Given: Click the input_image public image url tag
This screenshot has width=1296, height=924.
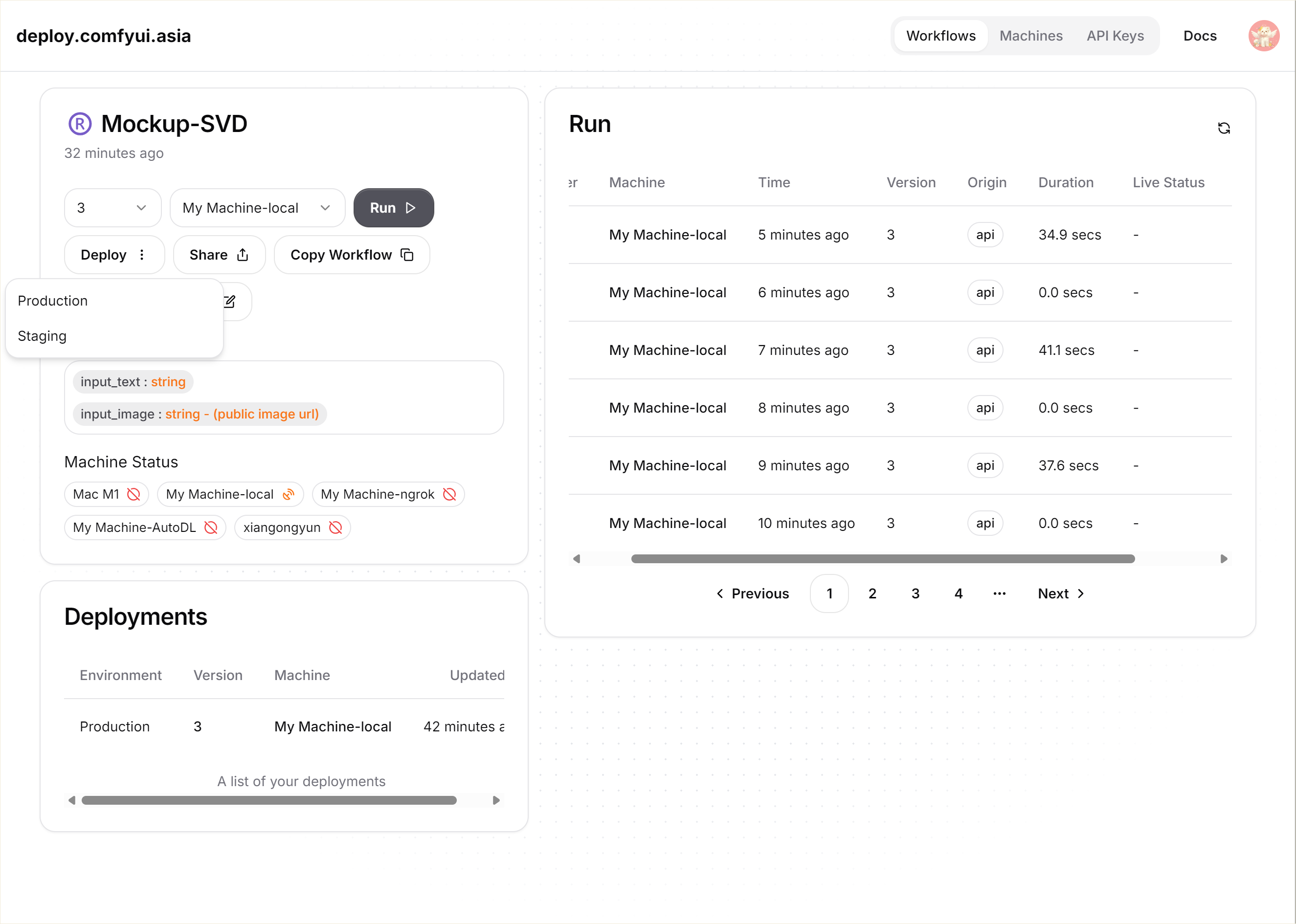Looking at the screenshot, I should [x=200, y=414].
